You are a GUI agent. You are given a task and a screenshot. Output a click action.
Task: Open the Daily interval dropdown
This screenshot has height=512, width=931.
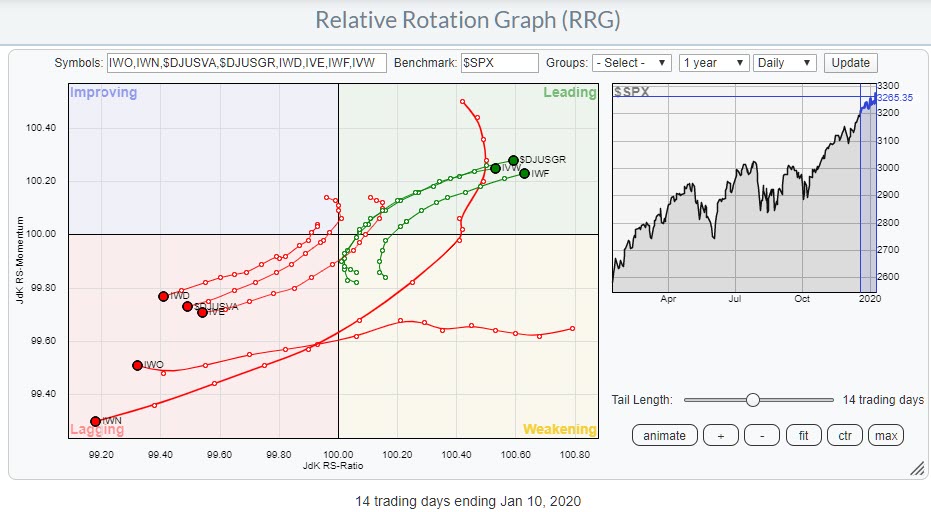coord(786,62)
